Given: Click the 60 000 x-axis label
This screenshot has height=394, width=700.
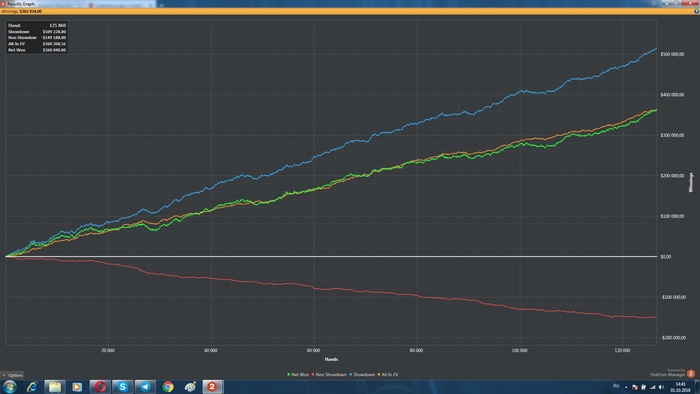Looking at the screenshot, I should [x=313, y=351].
